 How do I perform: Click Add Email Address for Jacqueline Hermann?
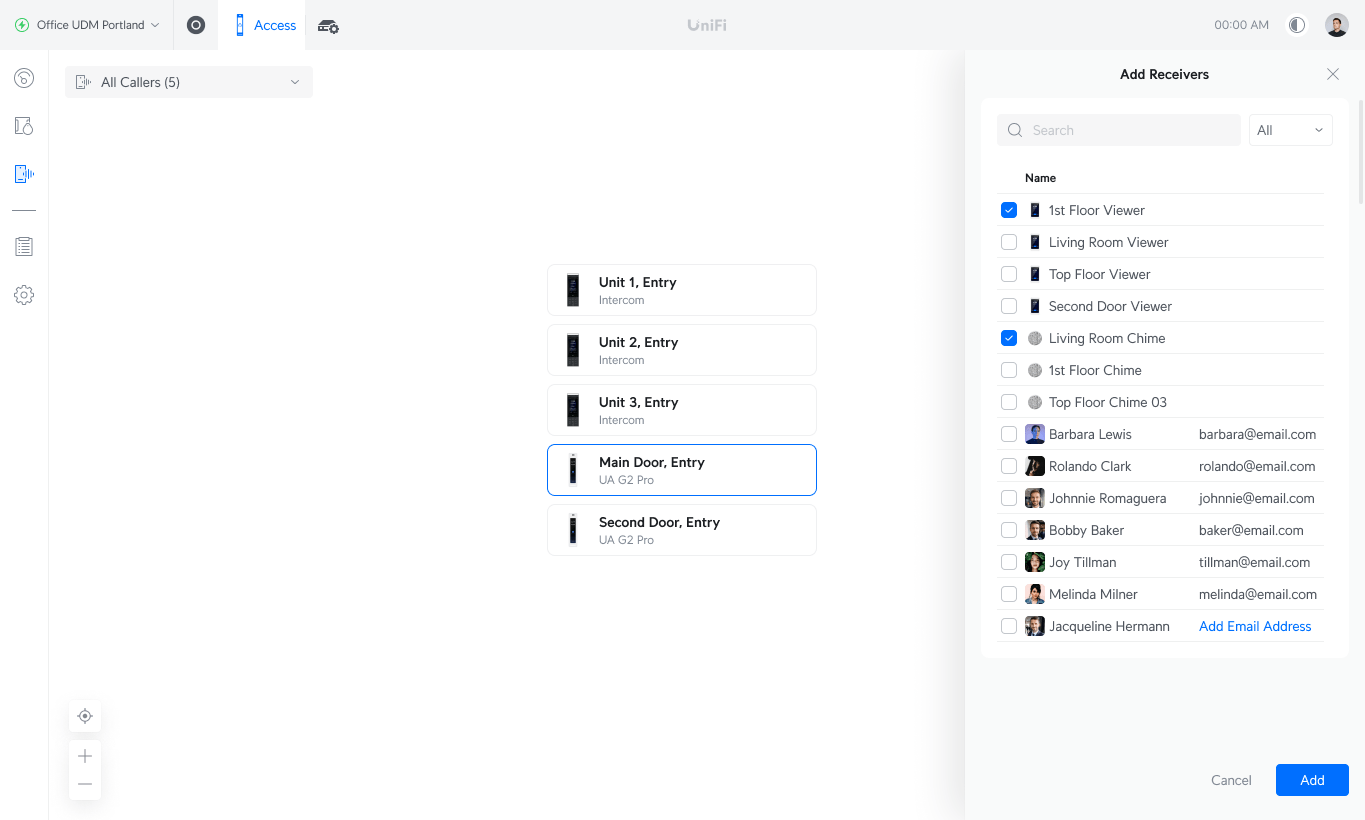coord(1255,626)
